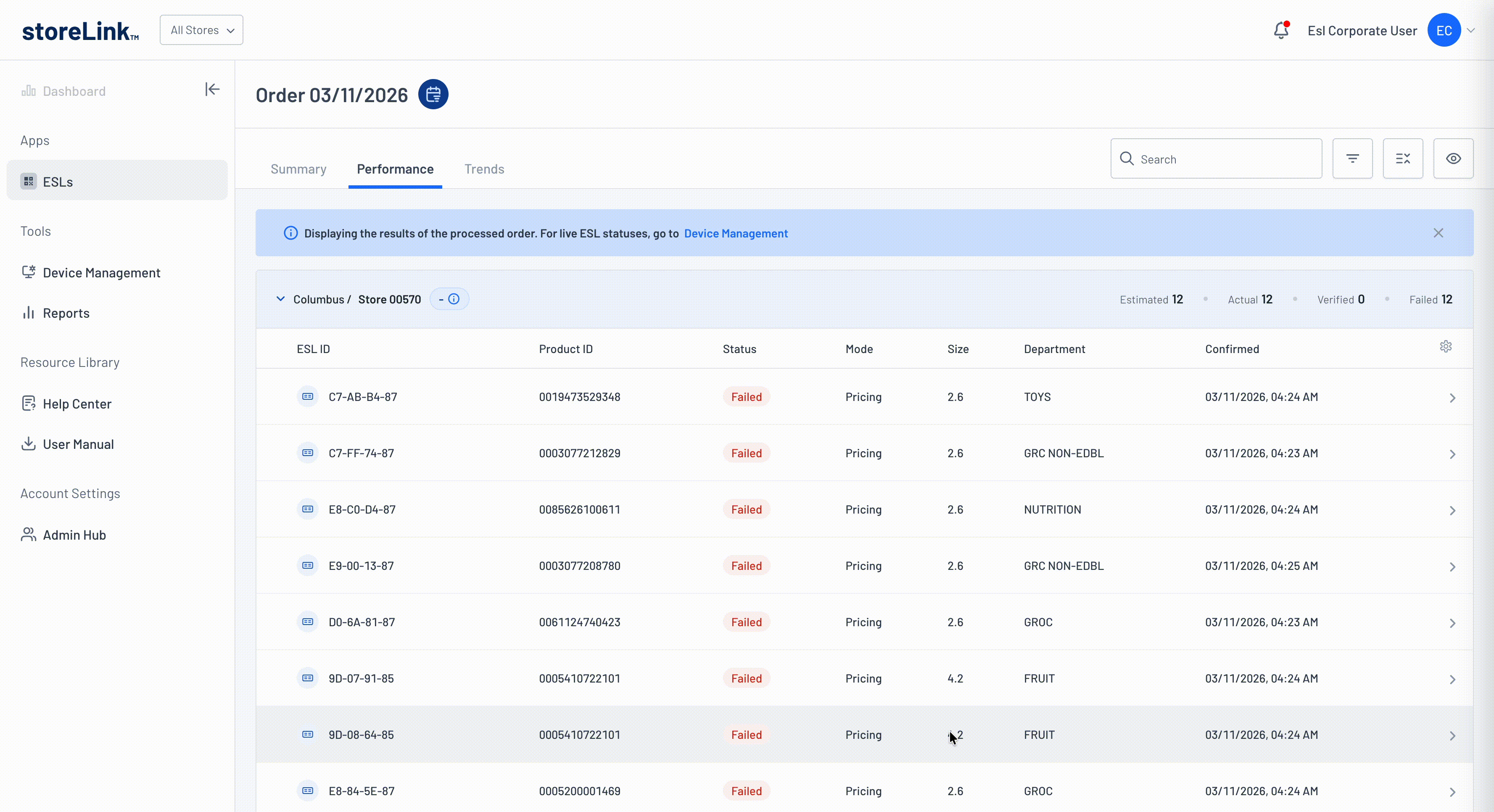Click the ESL tag icon for 9D-07-91-85

coord(308,678)
